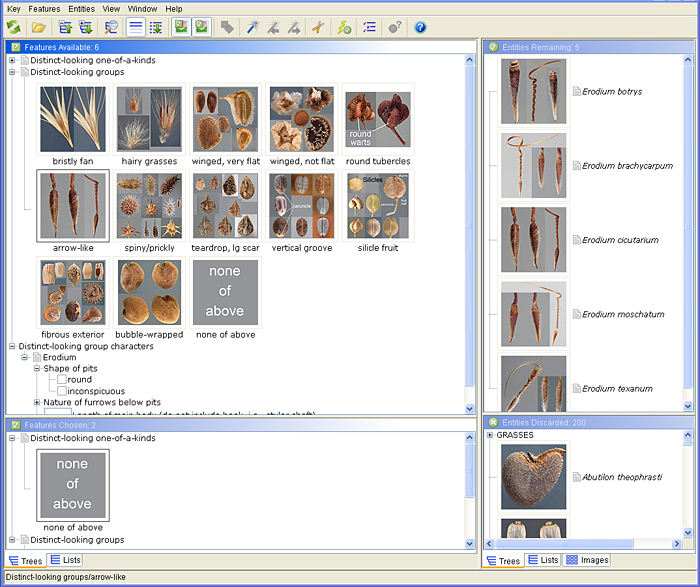Click the grey ball question-mark icon
This screenshot has height=587, width=700.
pos(395,28)
